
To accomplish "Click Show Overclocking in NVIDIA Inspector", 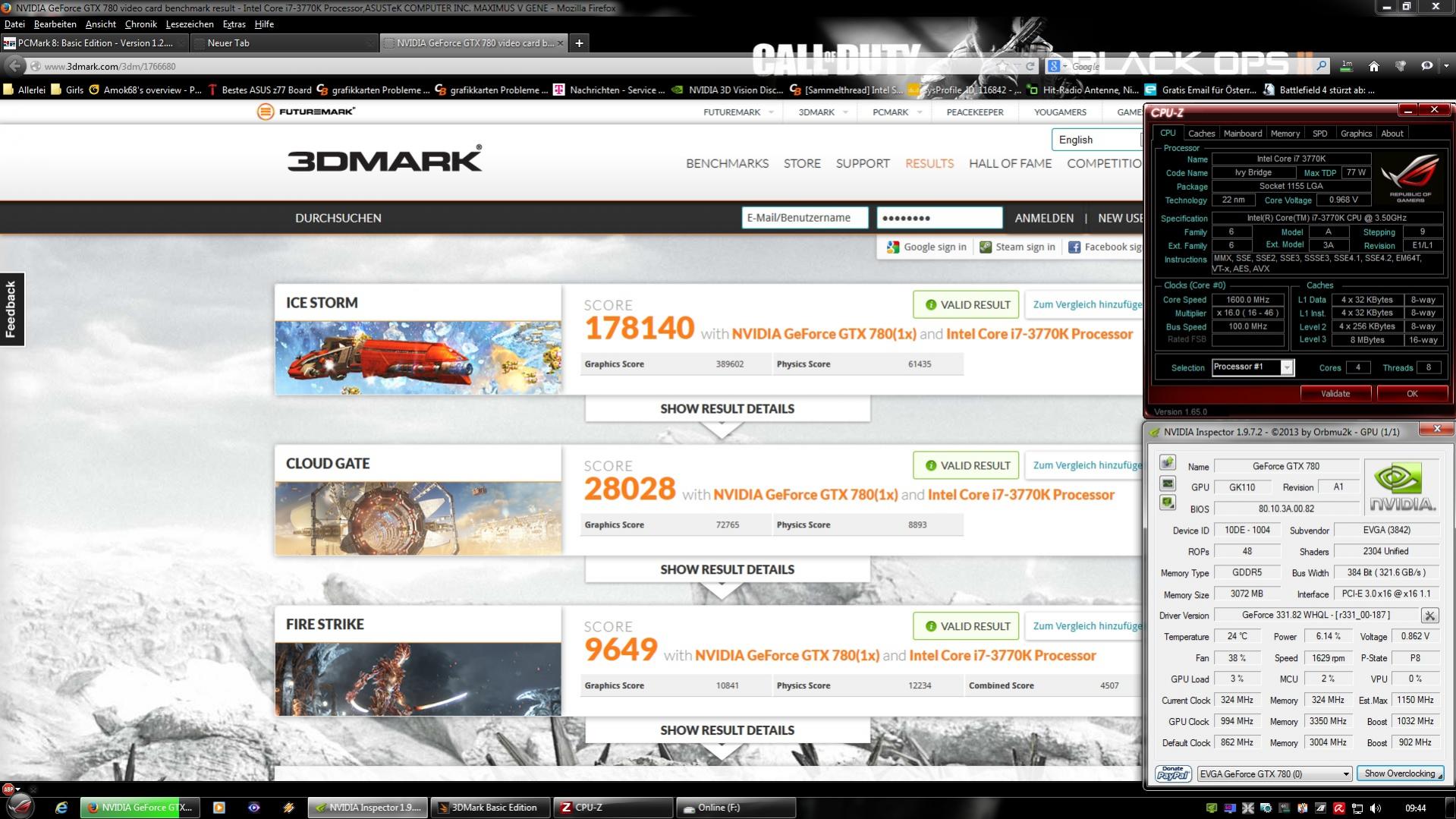I will pyautogui.click(x=1400, y=773).
